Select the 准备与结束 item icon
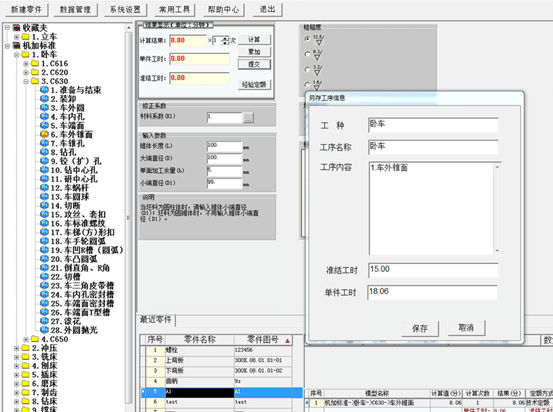Image resolution: width=553 pixels, height=412 pixels. pyautogui.click(x=44, y=90)
